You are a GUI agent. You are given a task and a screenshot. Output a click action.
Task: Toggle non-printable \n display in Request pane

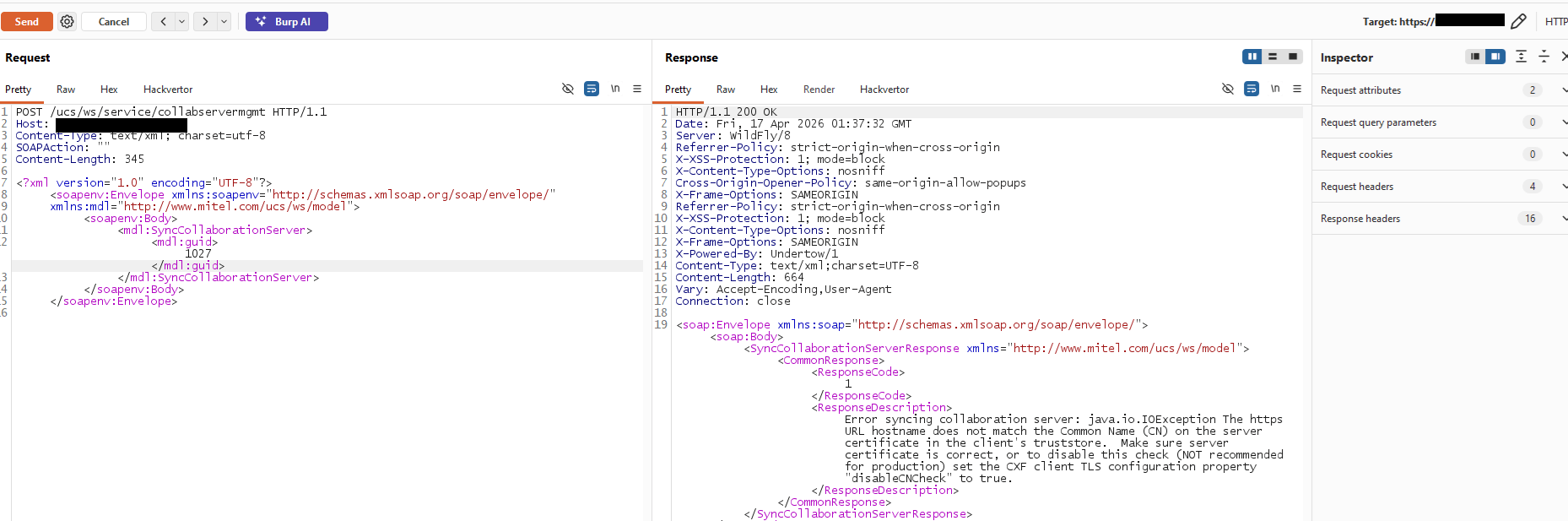(615, 89)
